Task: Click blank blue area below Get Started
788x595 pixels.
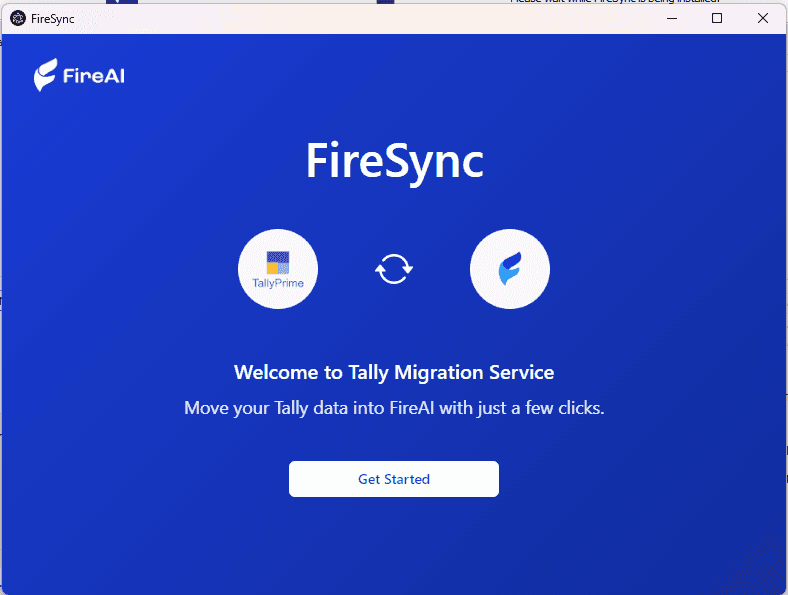Action: pos(393,545)
